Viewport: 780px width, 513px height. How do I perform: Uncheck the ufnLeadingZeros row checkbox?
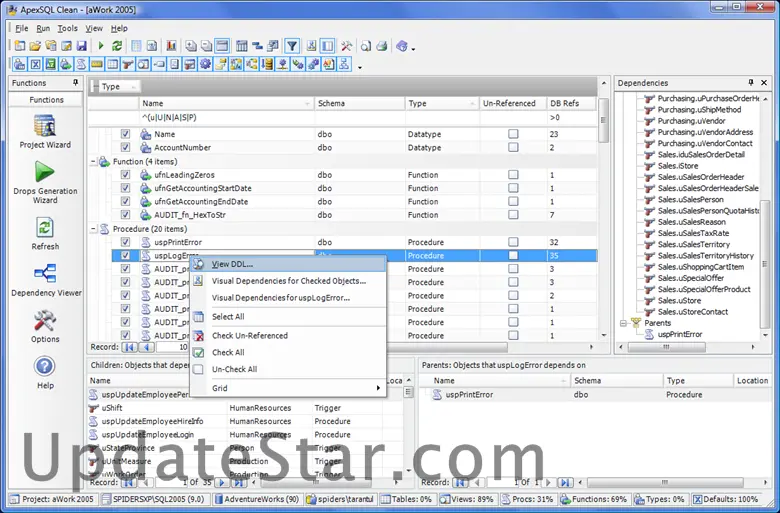pyautogui.click(x=125, y=175)
